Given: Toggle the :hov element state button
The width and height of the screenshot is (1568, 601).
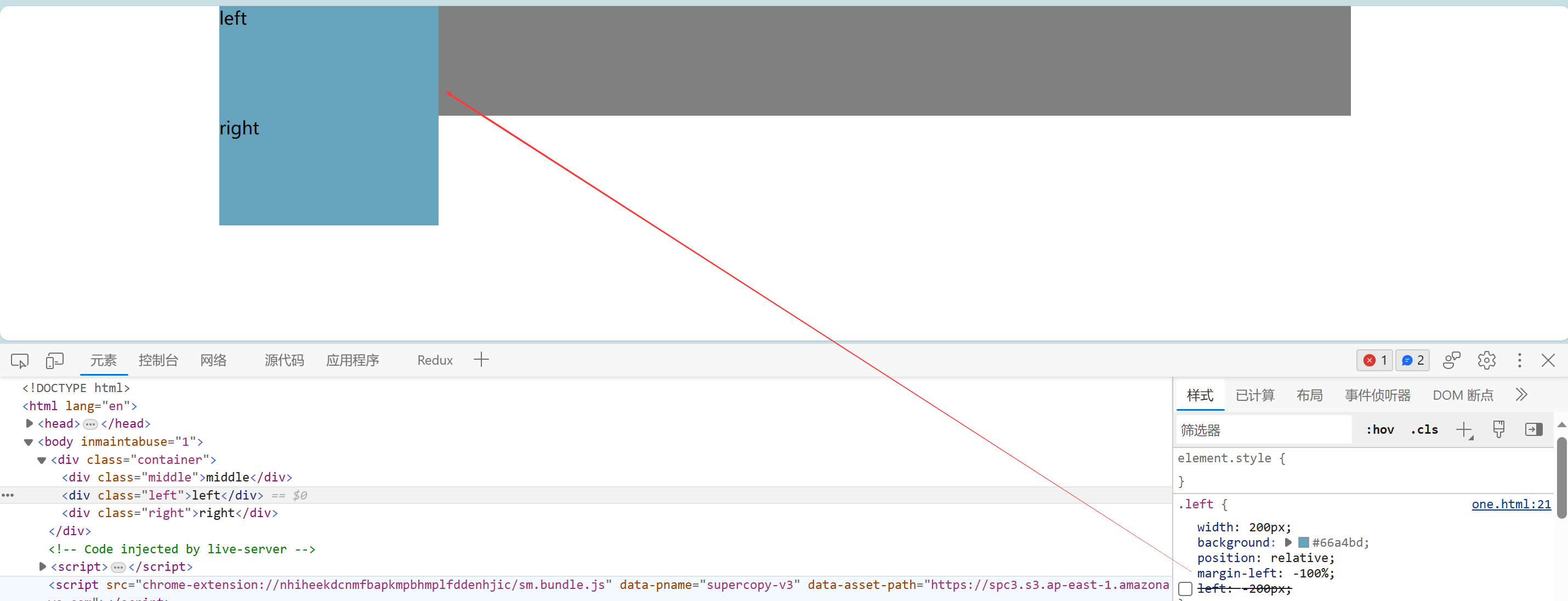Looking at the screenshot, I should coord(1380,429).
